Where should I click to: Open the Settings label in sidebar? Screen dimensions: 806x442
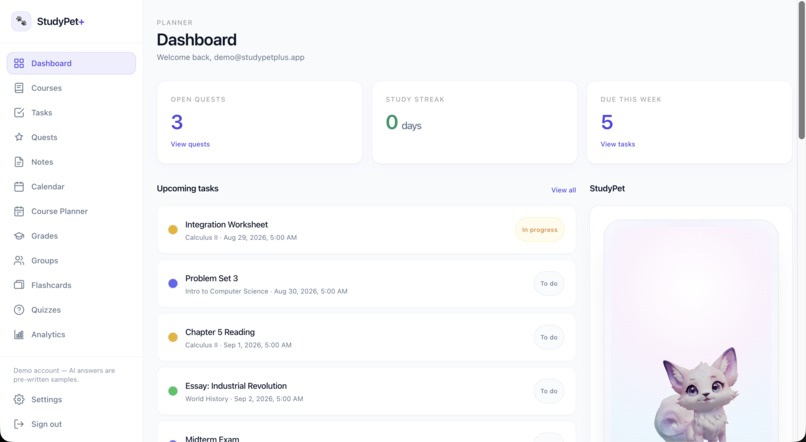coord(46,399)
